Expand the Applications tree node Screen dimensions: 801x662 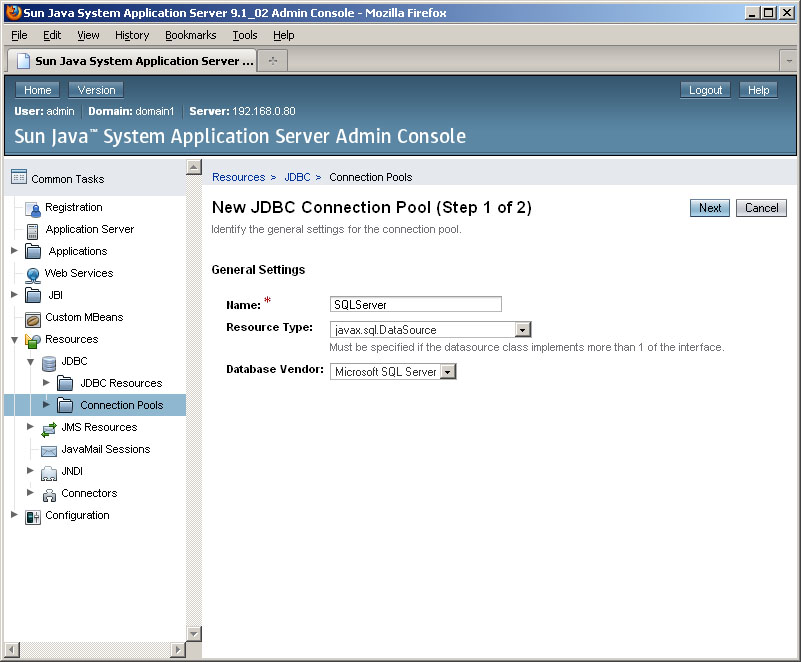tap(14, 250)
